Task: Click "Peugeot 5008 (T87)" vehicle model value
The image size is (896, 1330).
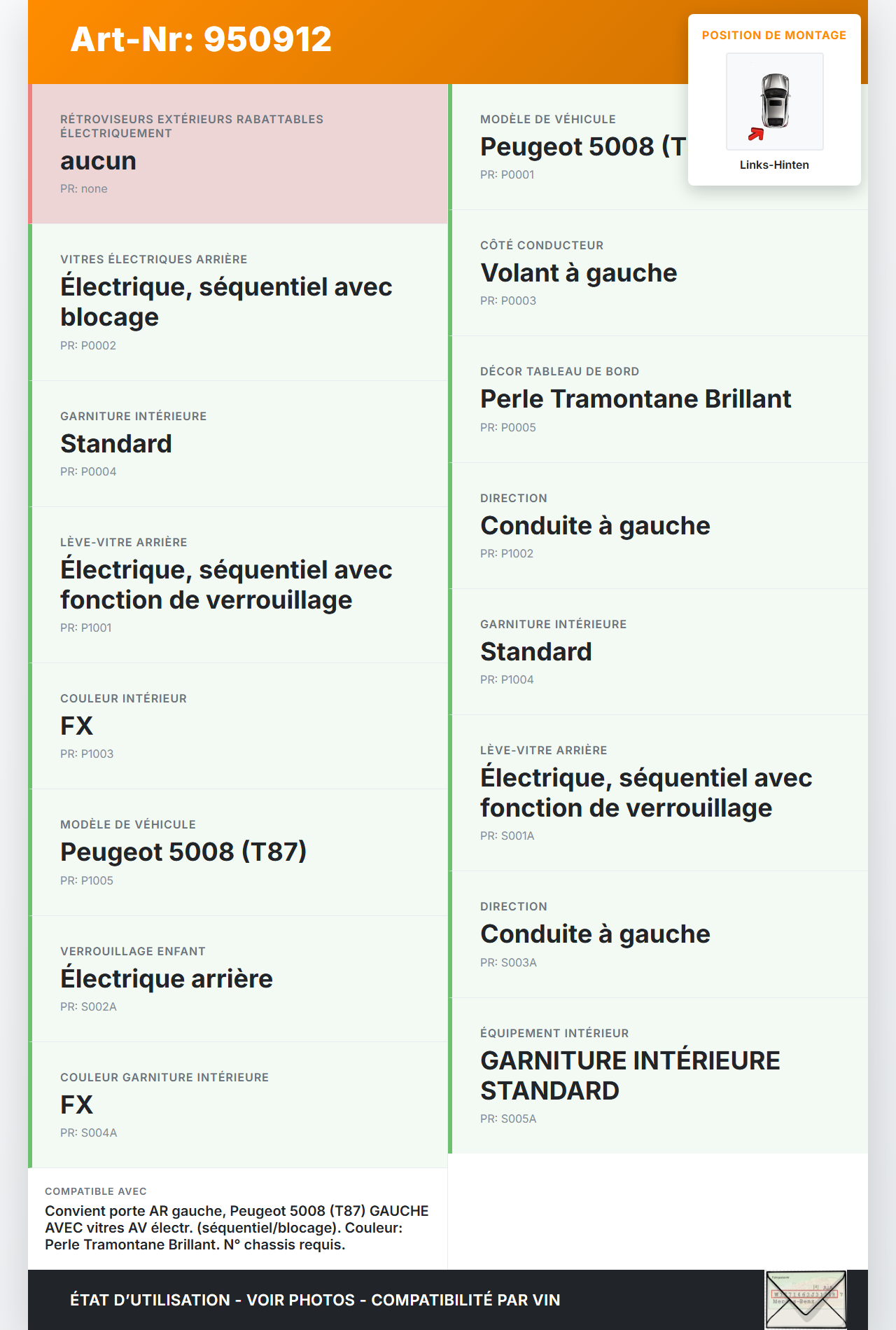Action: 183,852
